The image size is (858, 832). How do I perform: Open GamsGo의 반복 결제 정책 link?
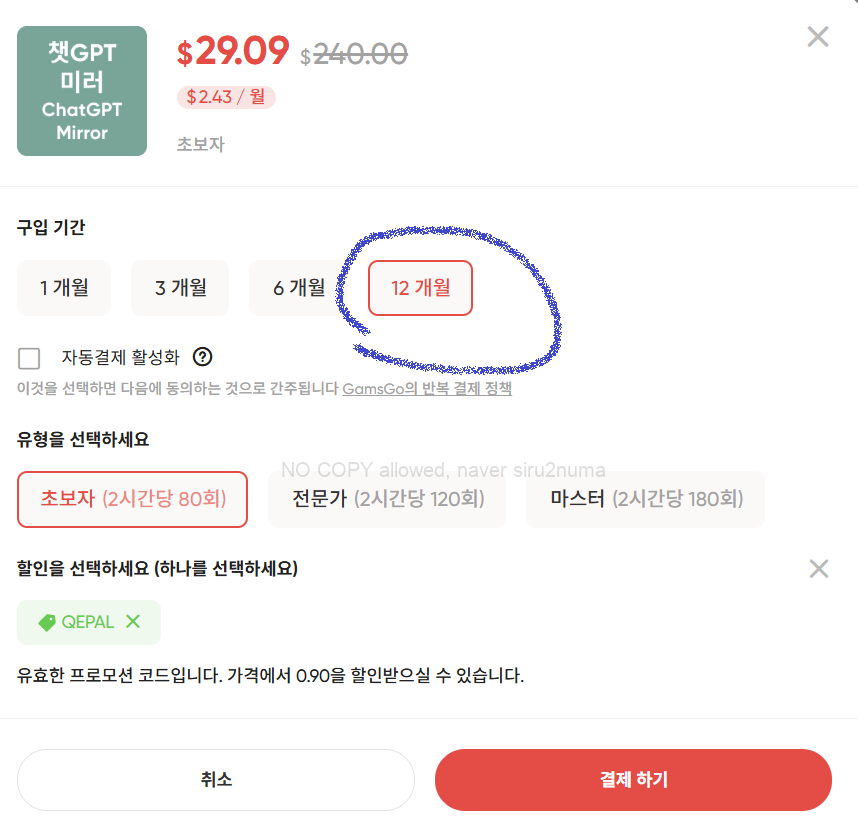(427, 388)
